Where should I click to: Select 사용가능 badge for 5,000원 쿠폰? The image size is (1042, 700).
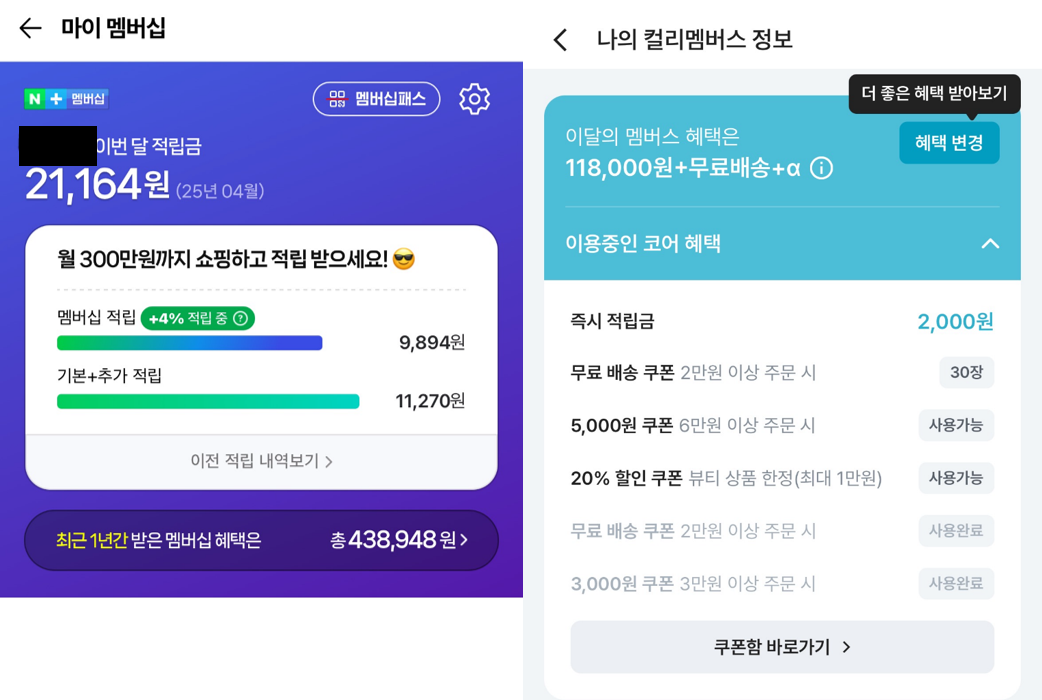click(x=956, y=425)
